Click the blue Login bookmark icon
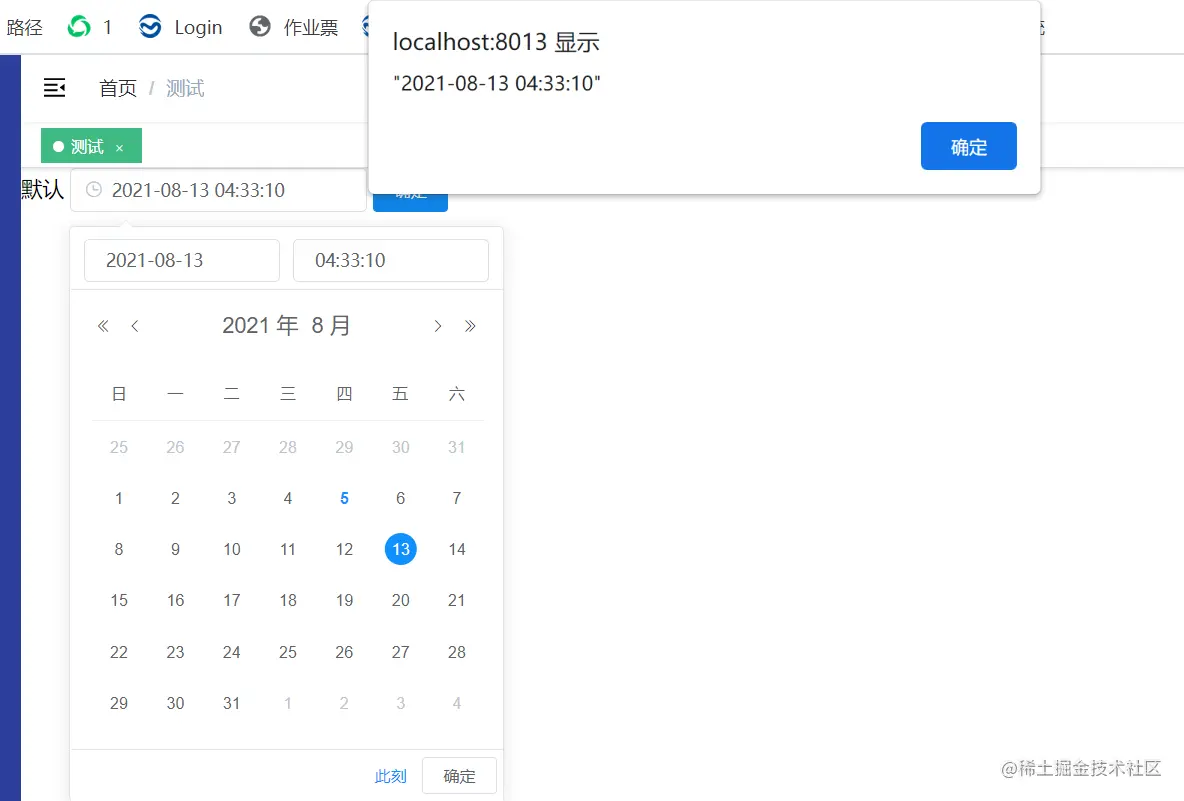 (x=150, y=27)
